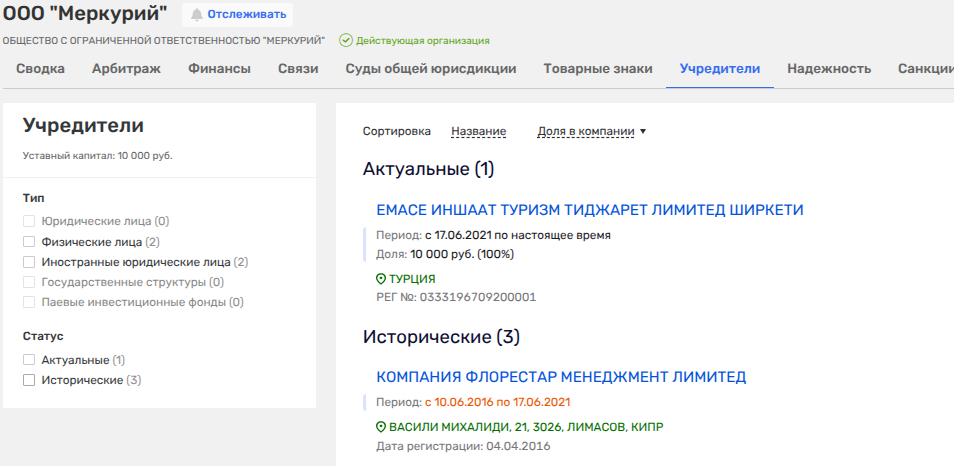The image size is (954, 466).
Task: Open the Доля в компании sort dropdown
Action: 592,131
